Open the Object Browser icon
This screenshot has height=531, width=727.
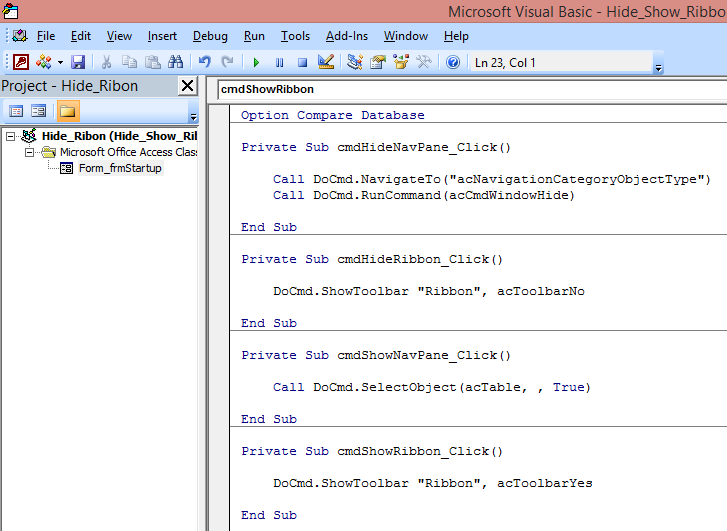click(401, 62)
